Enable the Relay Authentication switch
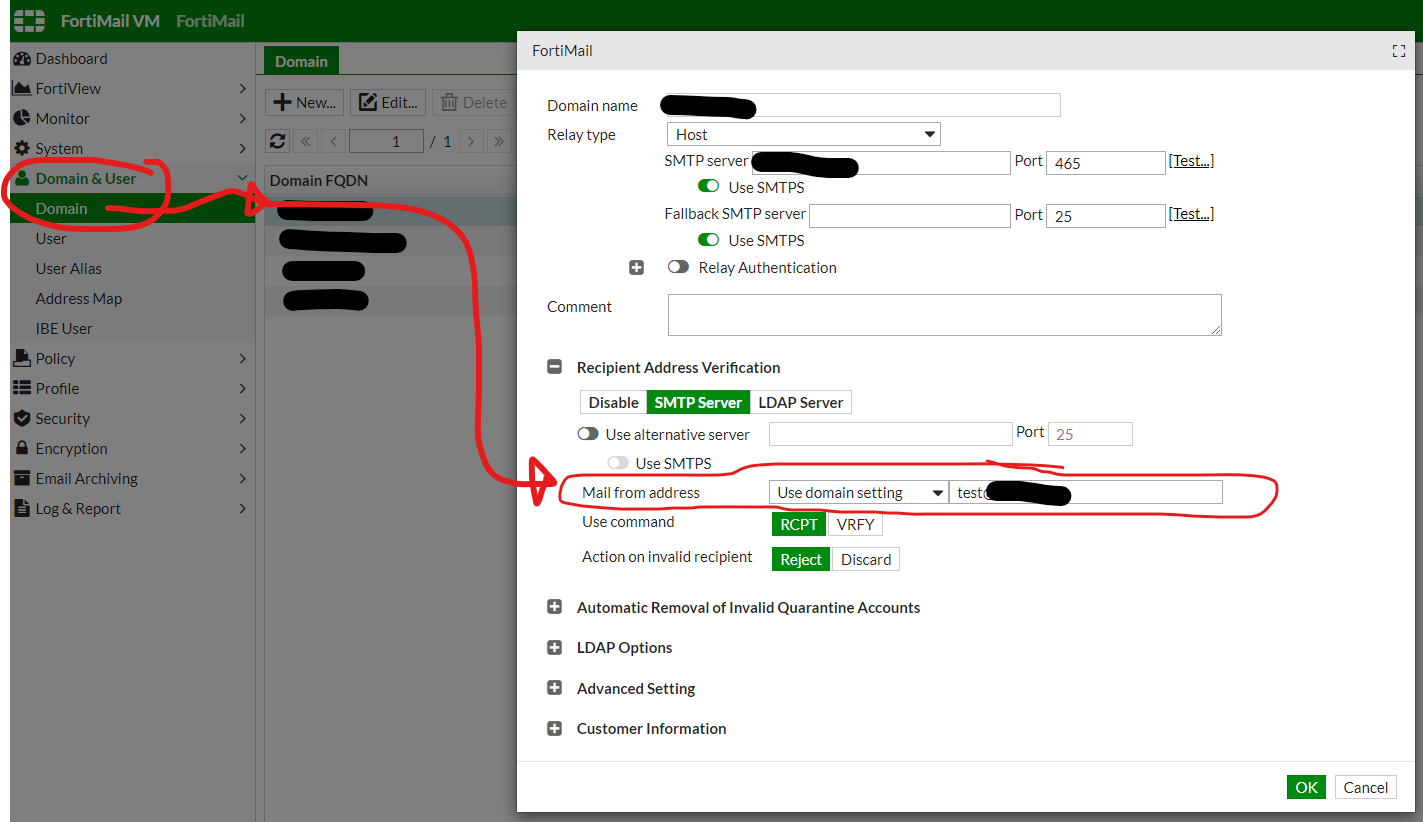The width and height of the screenshot is (1423, 822). [679, 268]
